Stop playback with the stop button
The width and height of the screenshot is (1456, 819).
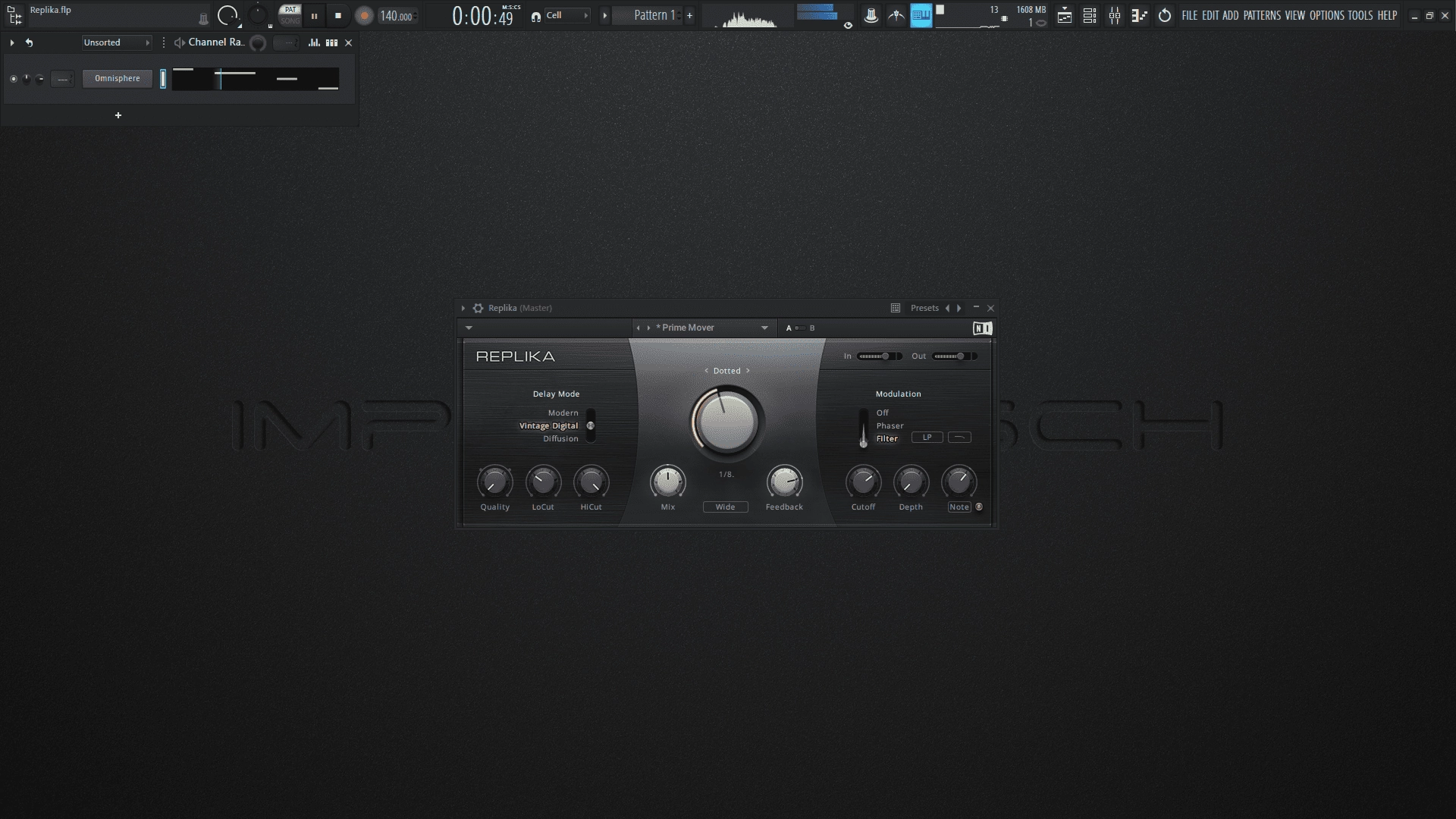(x=338, y=15)
